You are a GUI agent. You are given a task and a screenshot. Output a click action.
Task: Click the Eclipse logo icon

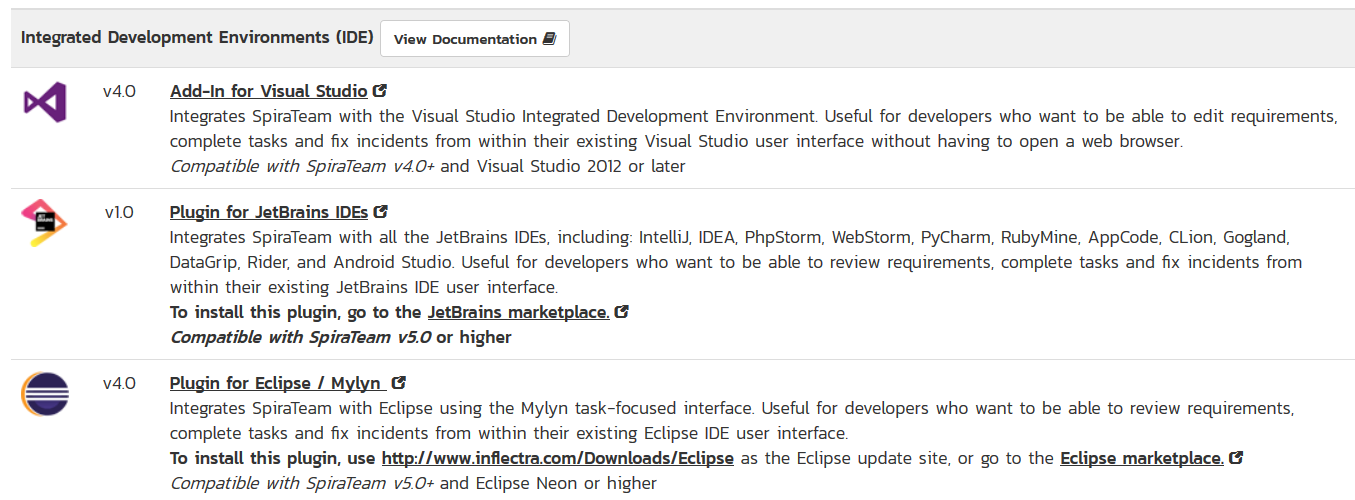pos(45,394)
